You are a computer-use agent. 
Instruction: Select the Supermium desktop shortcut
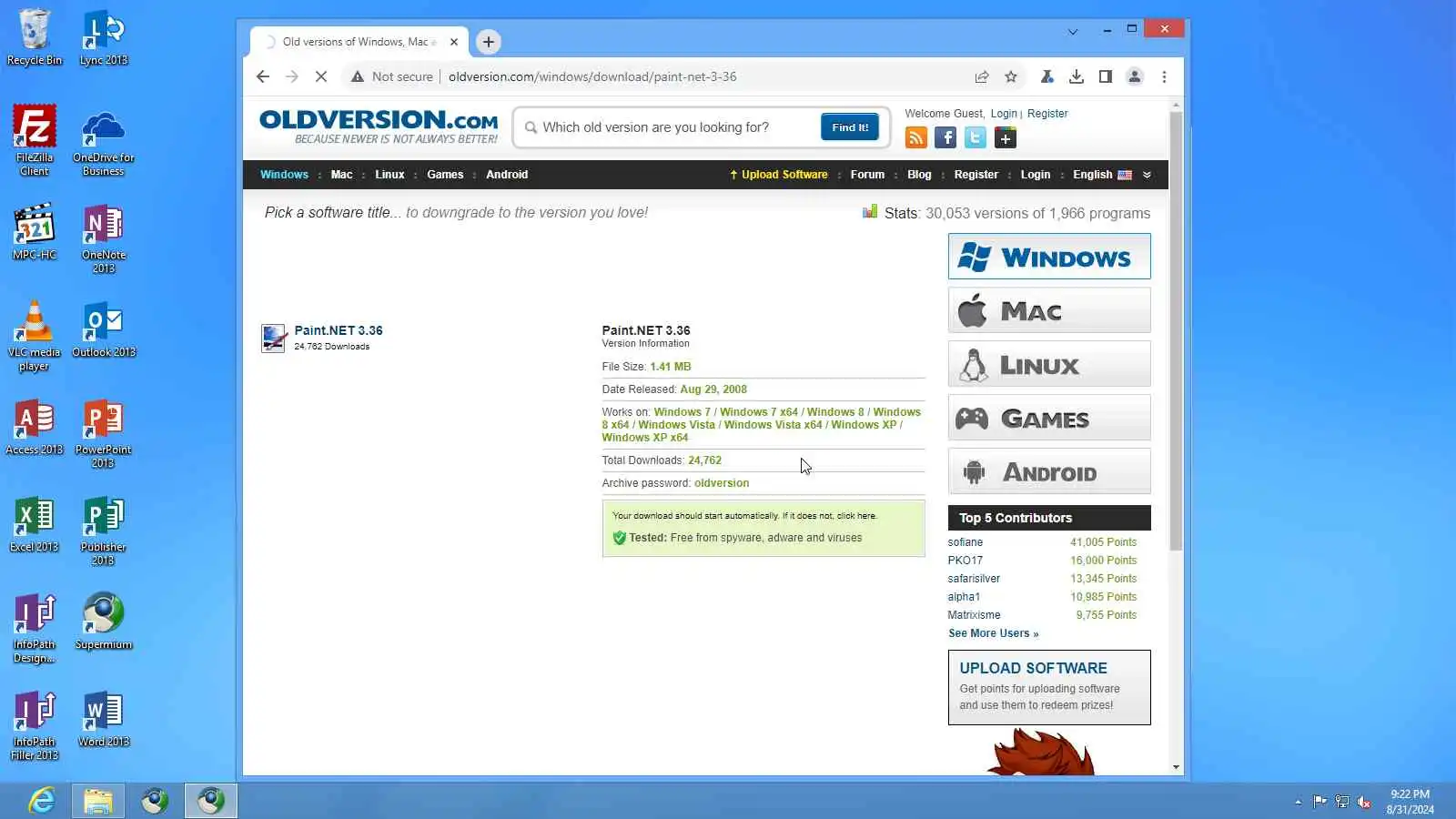pos(104,622)
